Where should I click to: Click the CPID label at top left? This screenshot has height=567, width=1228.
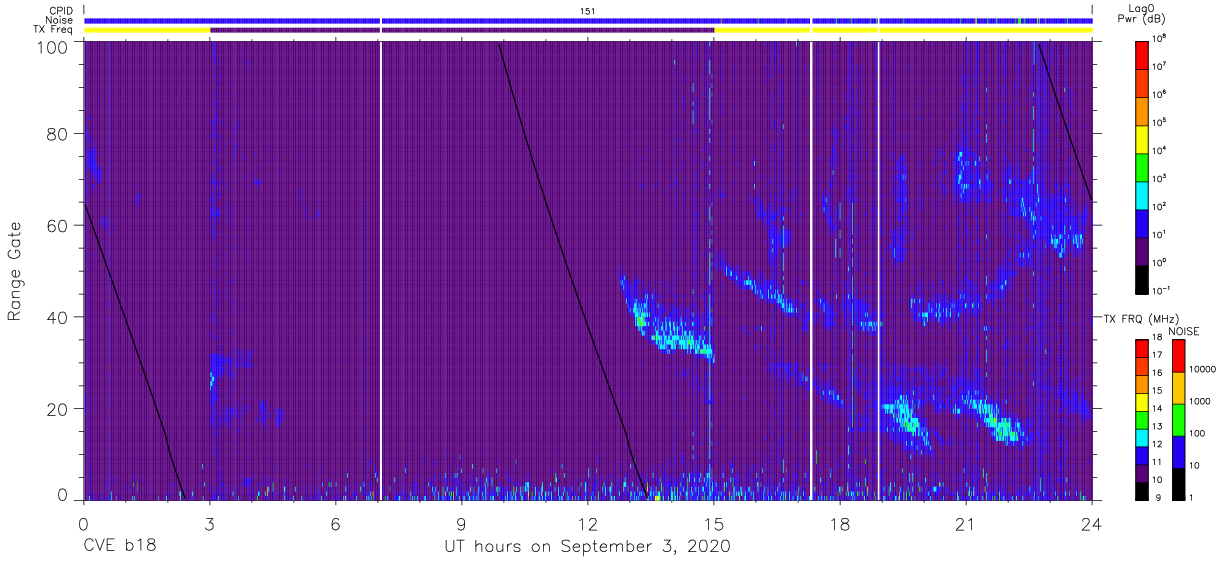coord(62,10)
